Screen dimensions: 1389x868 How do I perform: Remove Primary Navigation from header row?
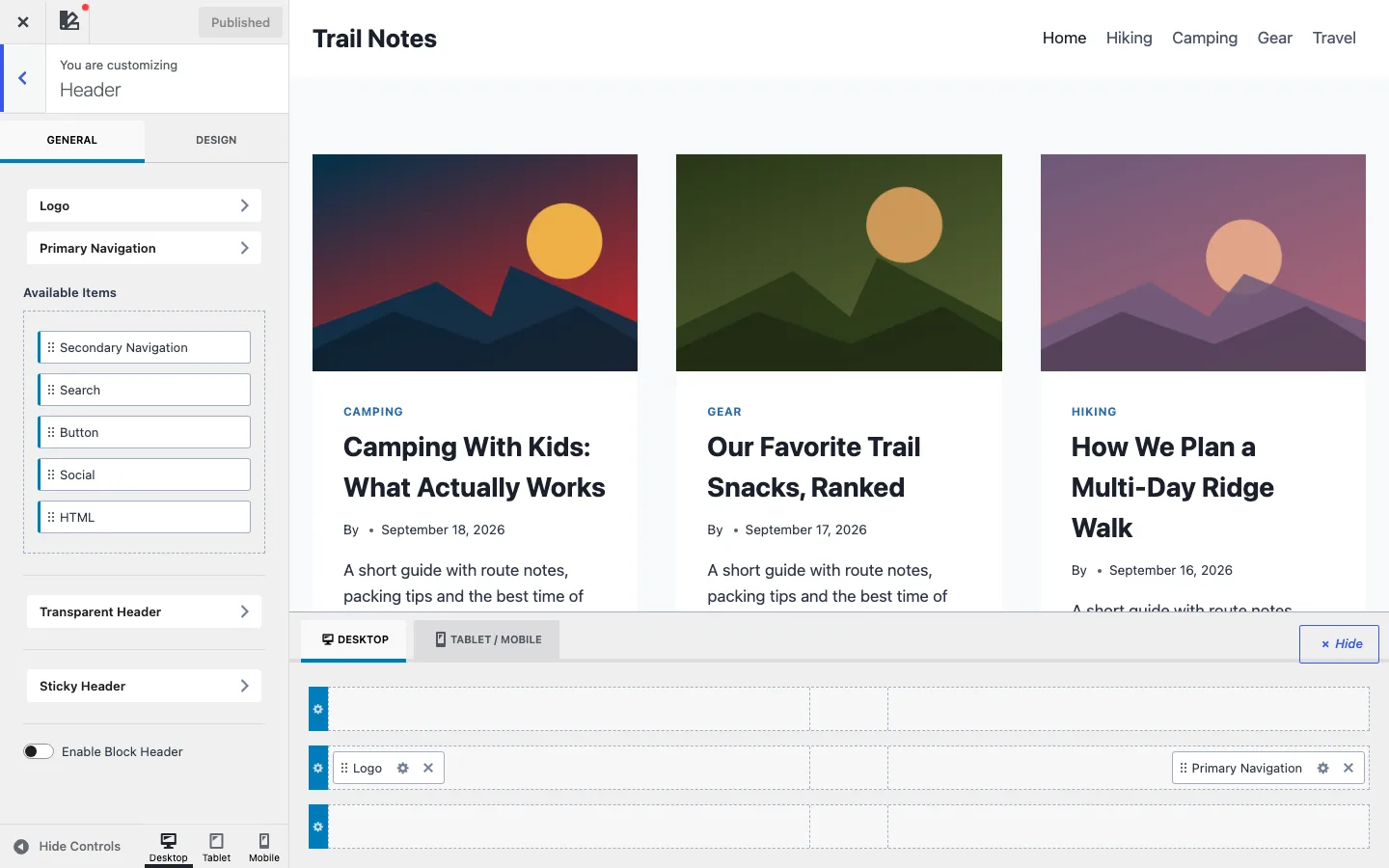coord(1348,769)
